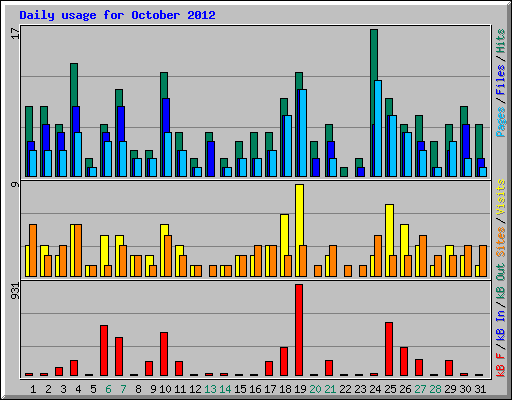Select x-axis day label 9

(153, 389)
